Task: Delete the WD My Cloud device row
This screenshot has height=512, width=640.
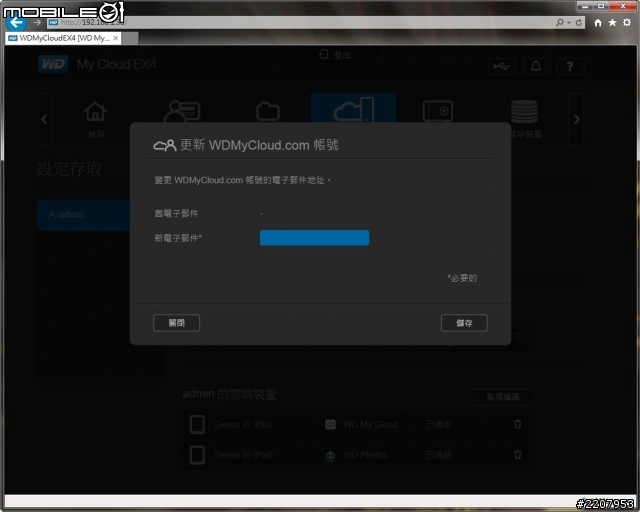Action: click(518, 424)
